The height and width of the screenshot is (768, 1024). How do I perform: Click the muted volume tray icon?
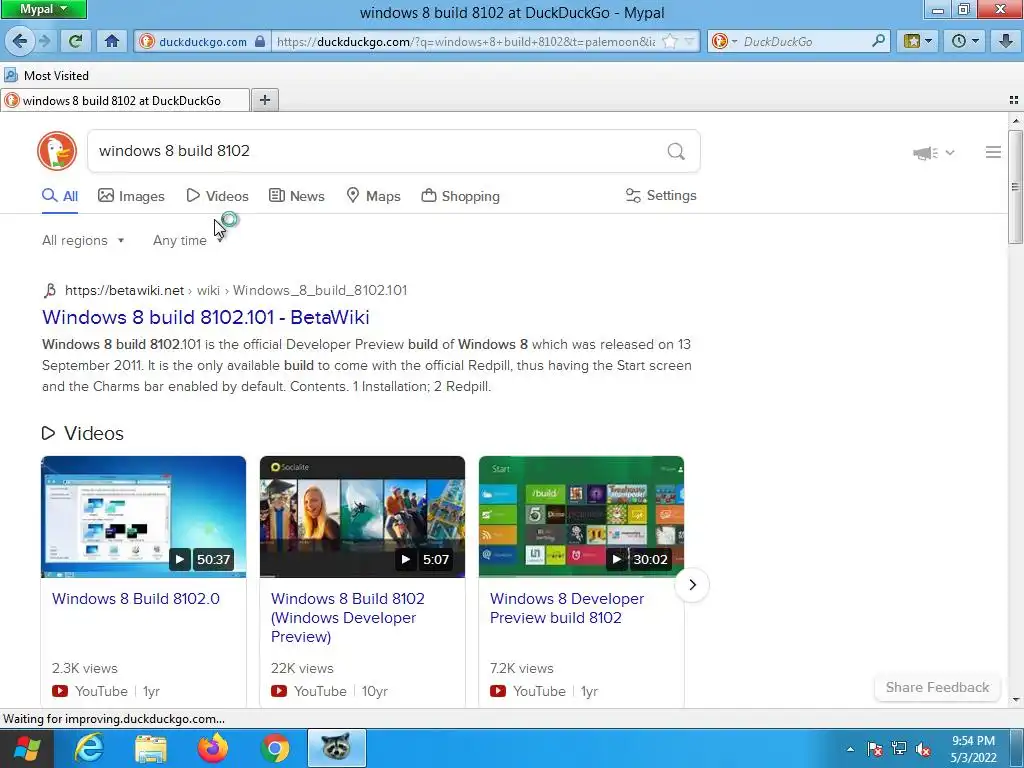click(923, 749)
